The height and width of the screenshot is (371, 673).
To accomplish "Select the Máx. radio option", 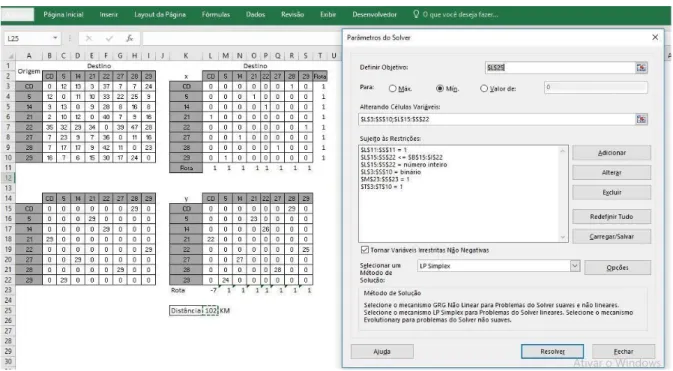I will click(392, 88).
